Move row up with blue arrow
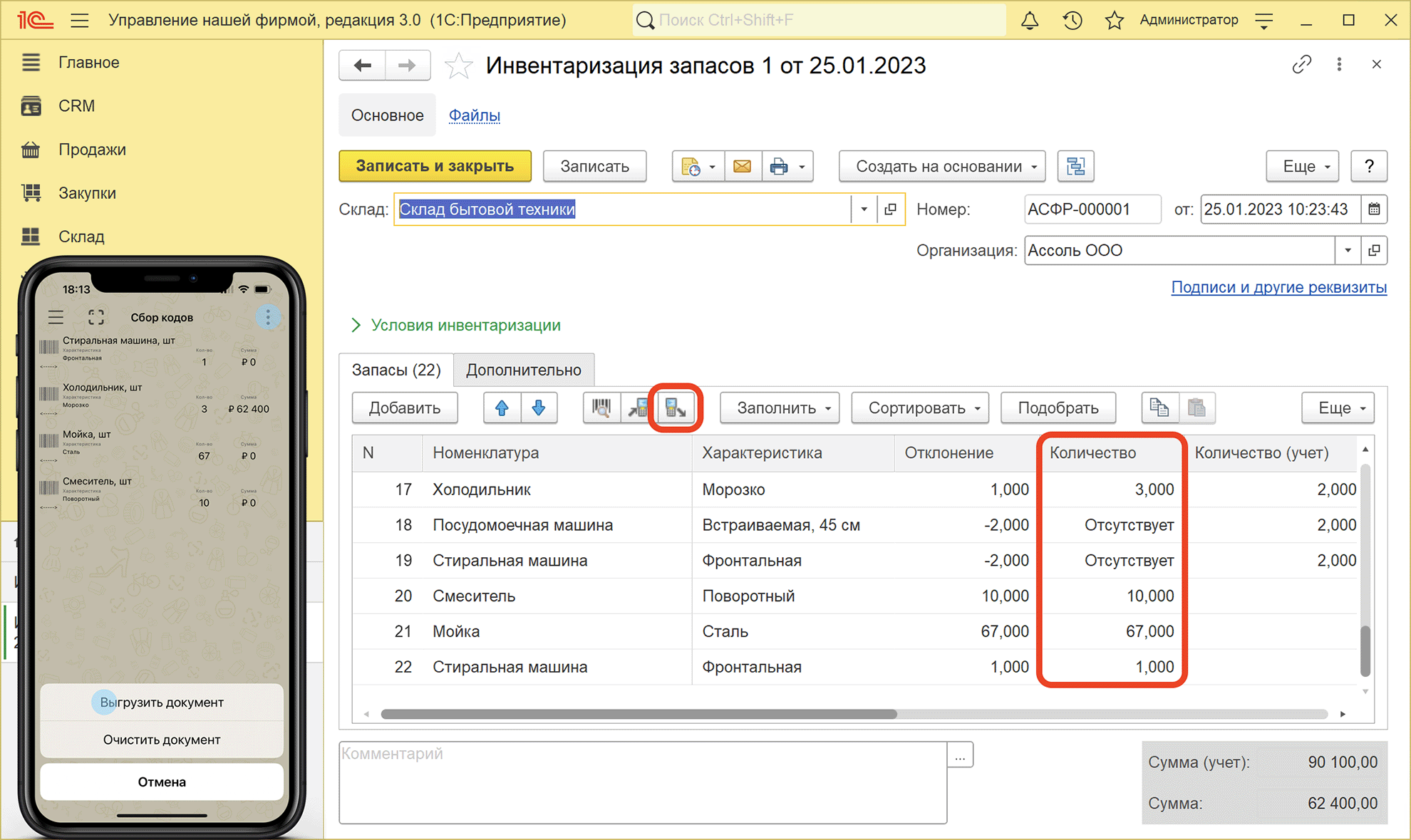The width and height of the screenshot is (1411, 840). [x=502, y=408]
